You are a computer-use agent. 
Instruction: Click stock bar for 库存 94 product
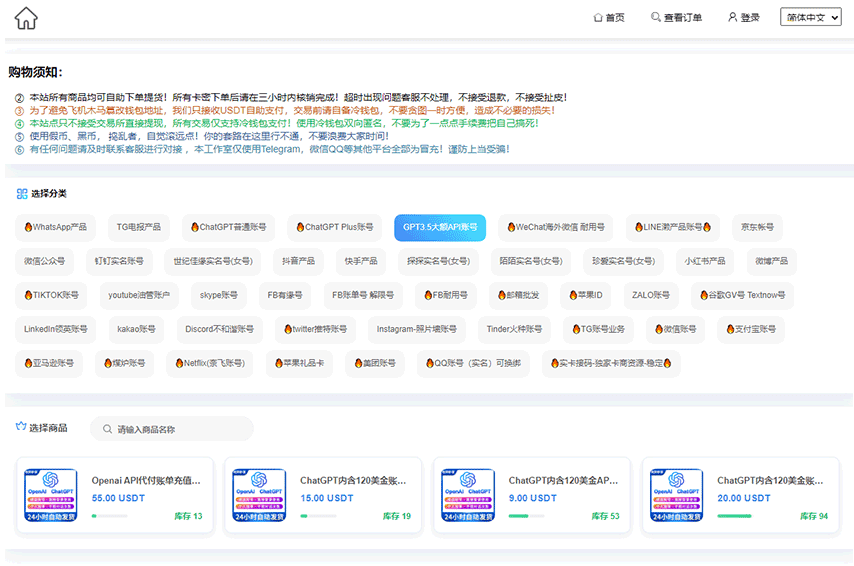click(735, 516)
